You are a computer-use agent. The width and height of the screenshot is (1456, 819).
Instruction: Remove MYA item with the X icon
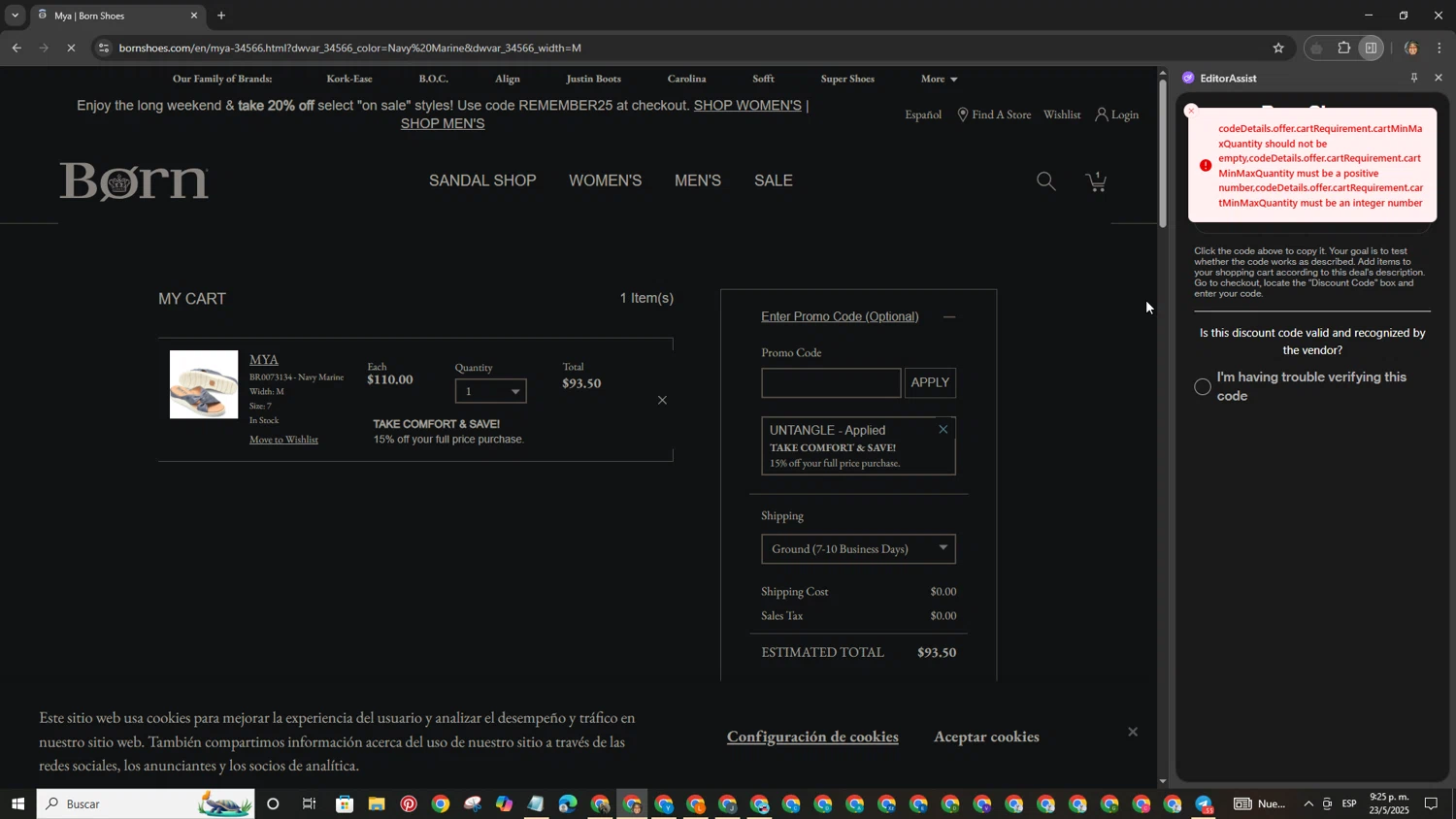tap(662, 400)
